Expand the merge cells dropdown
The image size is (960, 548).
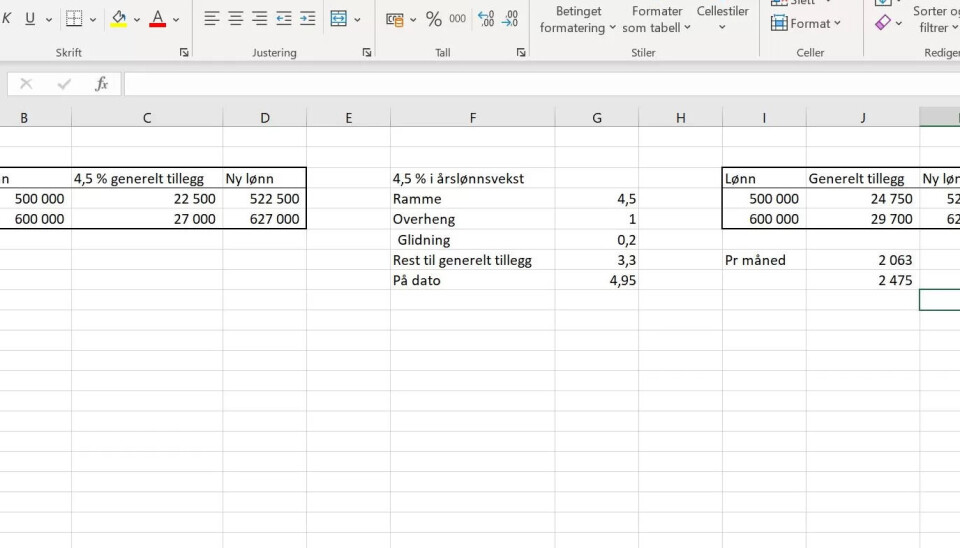[357, 19]
